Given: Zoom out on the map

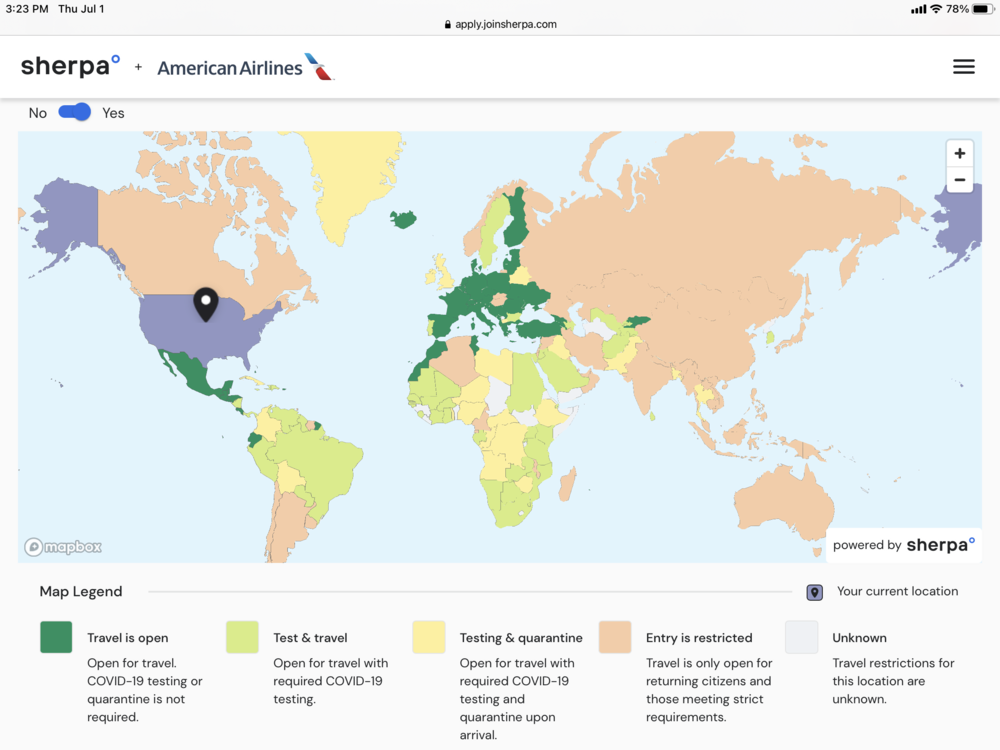Looking at the screenshot, I should click(x=959, y=180).
